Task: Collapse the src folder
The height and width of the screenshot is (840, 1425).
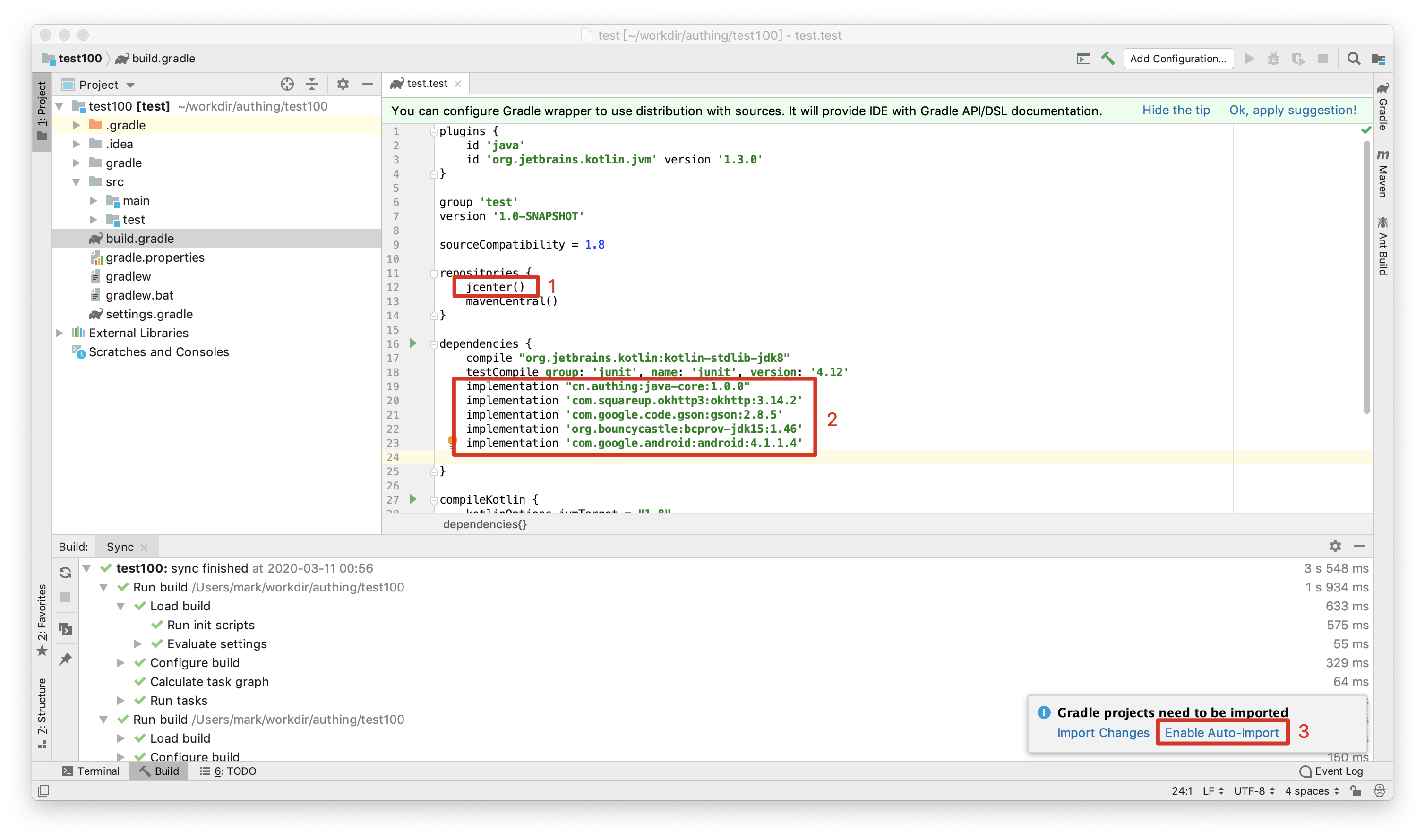Action: (x=77, y=182)
